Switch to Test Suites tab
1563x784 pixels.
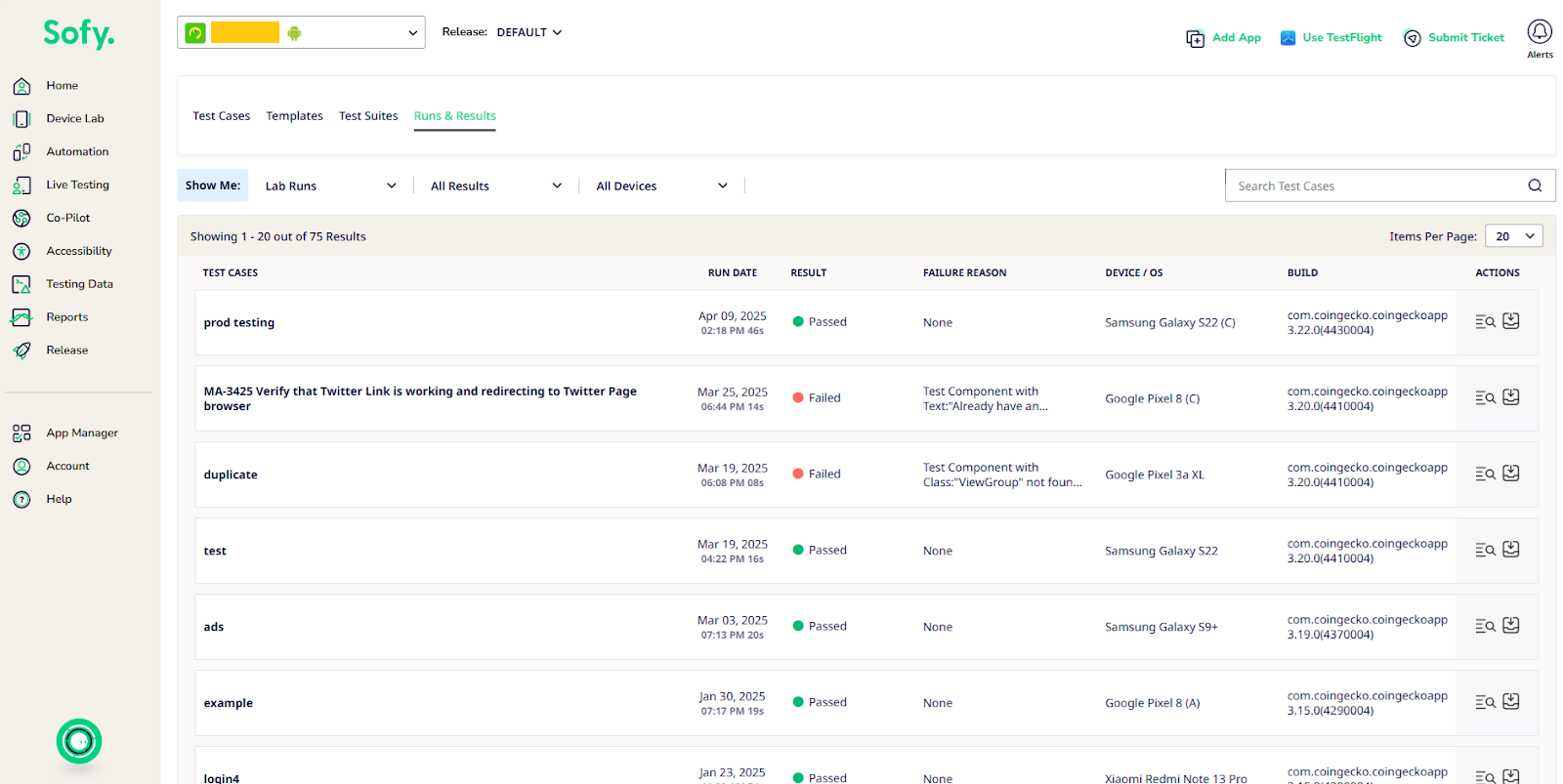coord(368,116)
